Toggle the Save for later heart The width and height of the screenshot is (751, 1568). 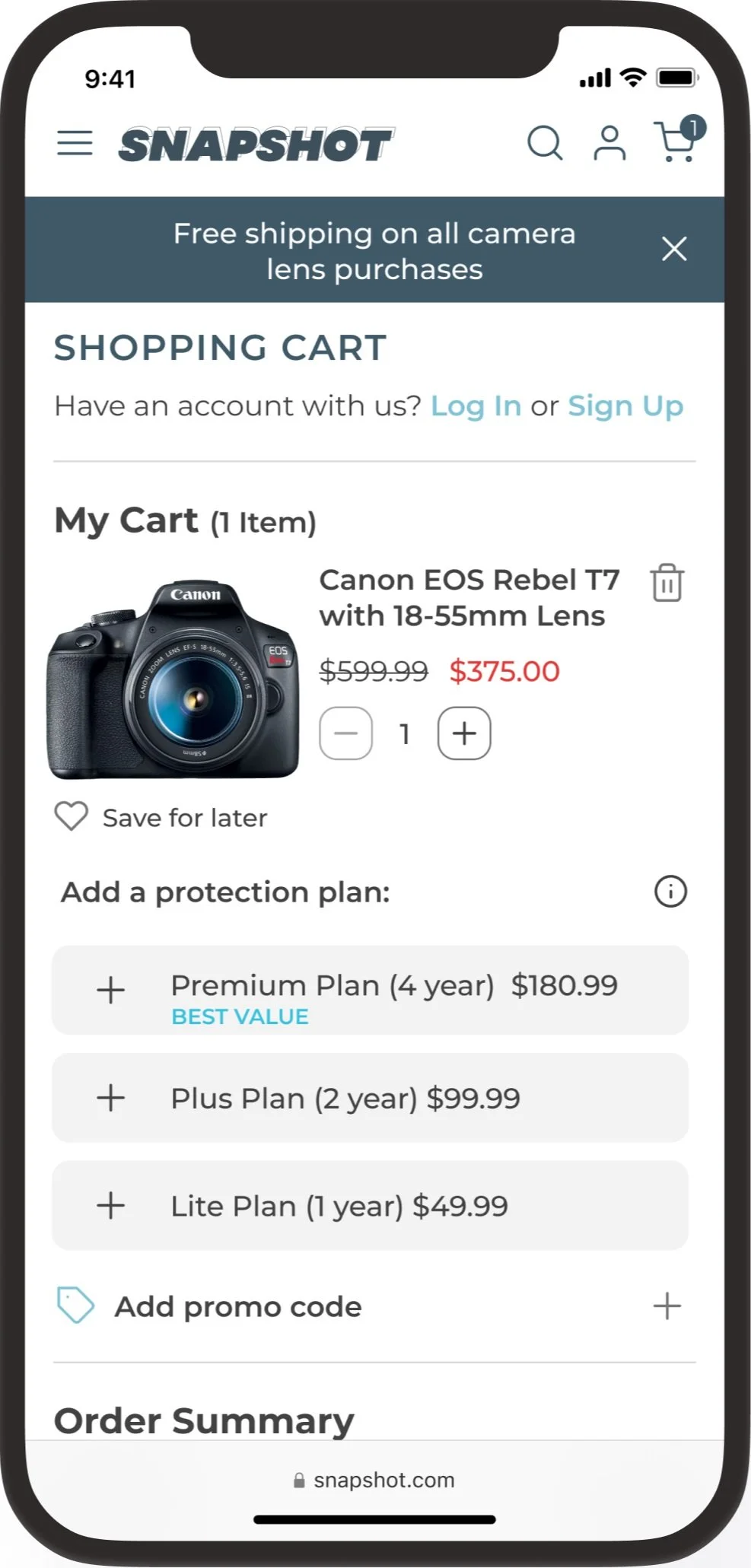72,816
